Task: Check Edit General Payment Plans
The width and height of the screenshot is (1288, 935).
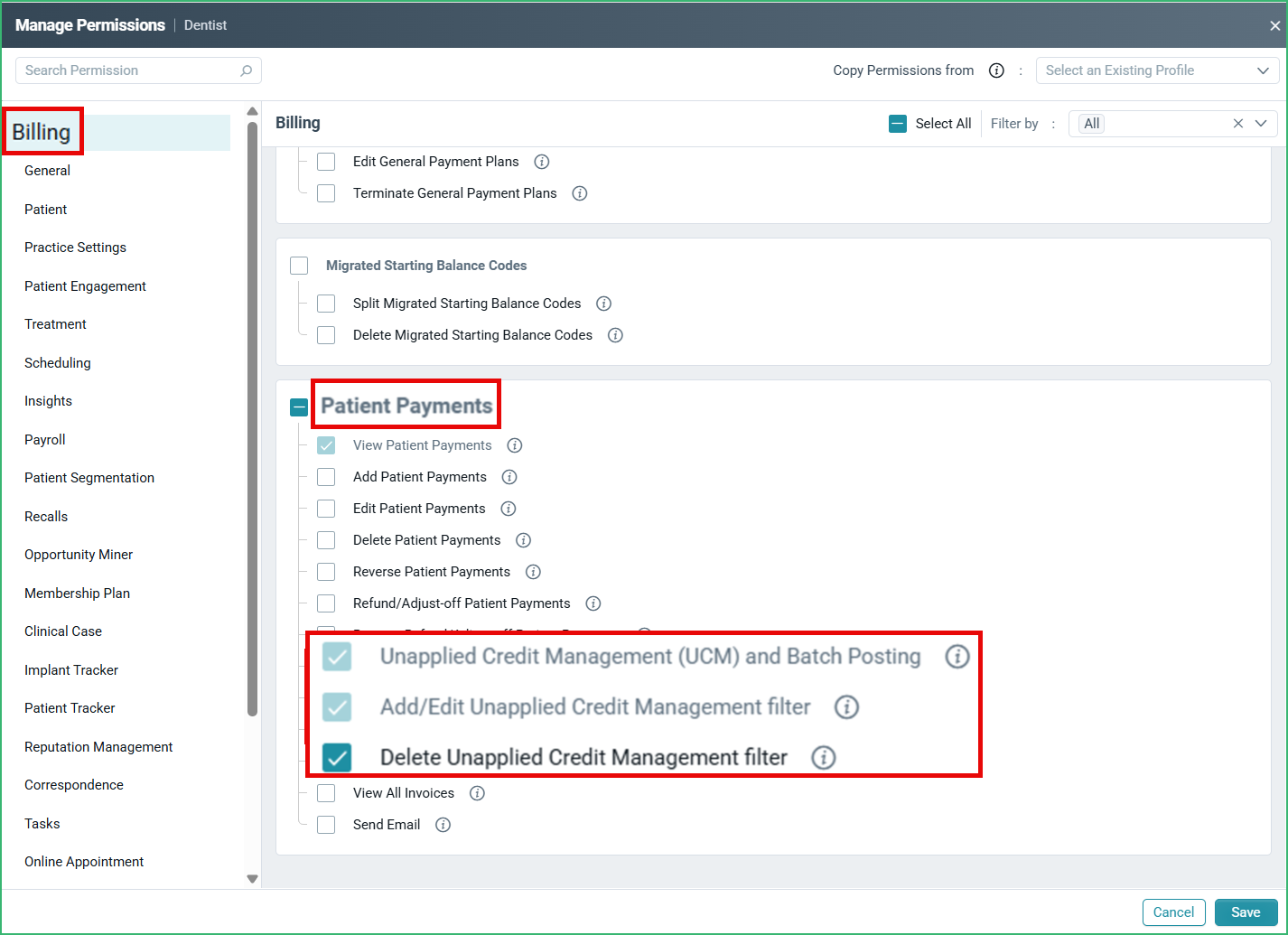Action: 326,162
